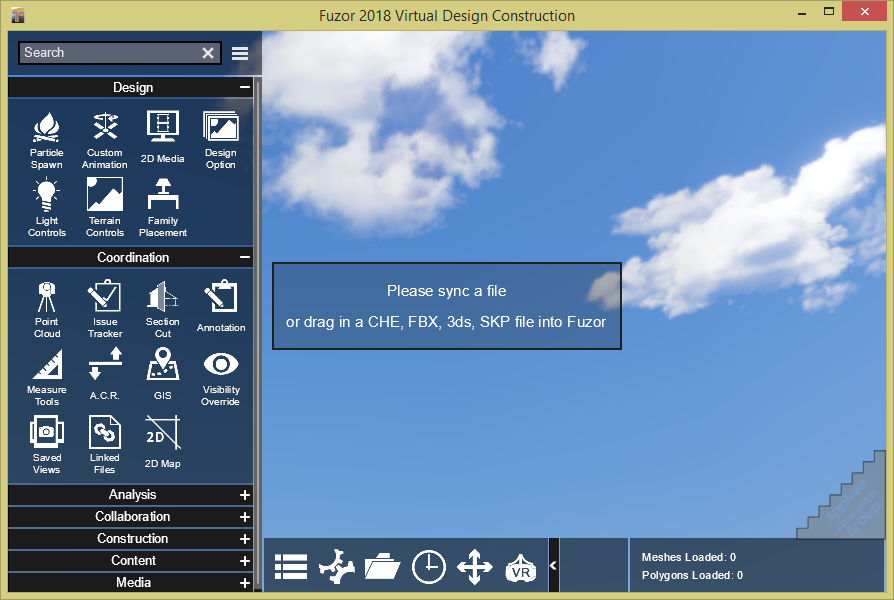The width and height of the screenshot is (894, 600).
Task: Click the clock time-of-day icon
Action: (x=429, y=567)
